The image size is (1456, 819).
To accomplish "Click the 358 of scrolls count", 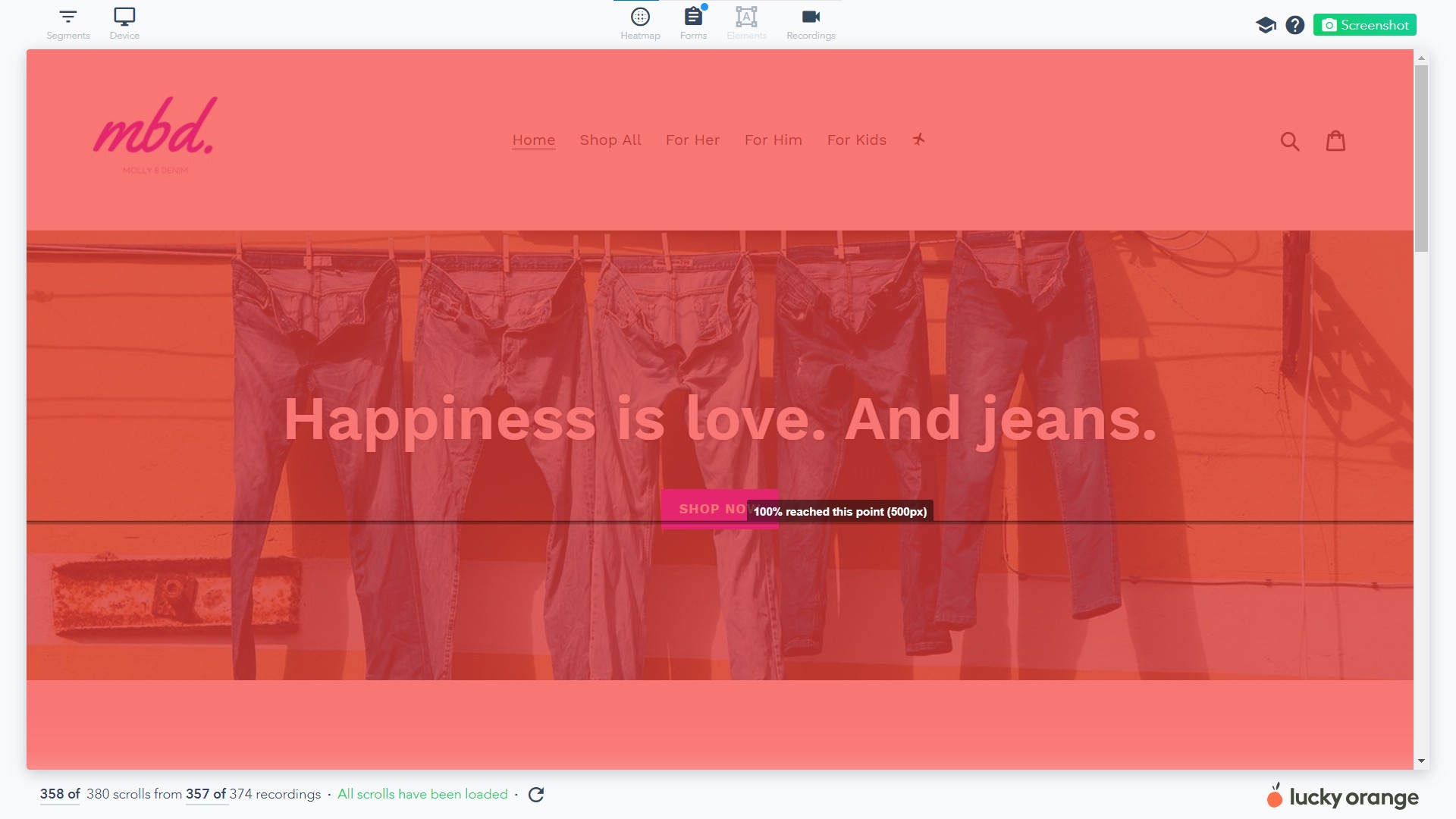I will pos(60,794).
